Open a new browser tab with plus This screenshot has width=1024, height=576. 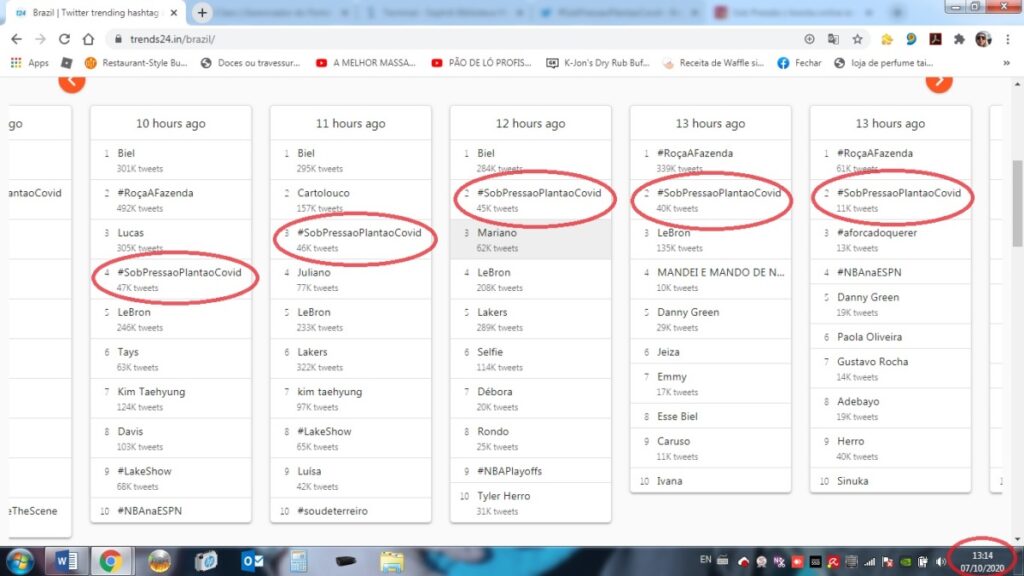click(x=202, y=12)
